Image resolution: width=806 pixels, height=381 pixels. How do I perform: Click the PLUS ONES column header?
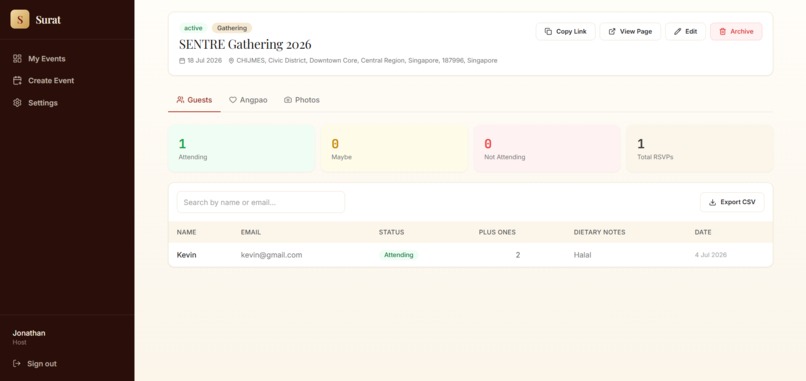[x=497, y=232]
